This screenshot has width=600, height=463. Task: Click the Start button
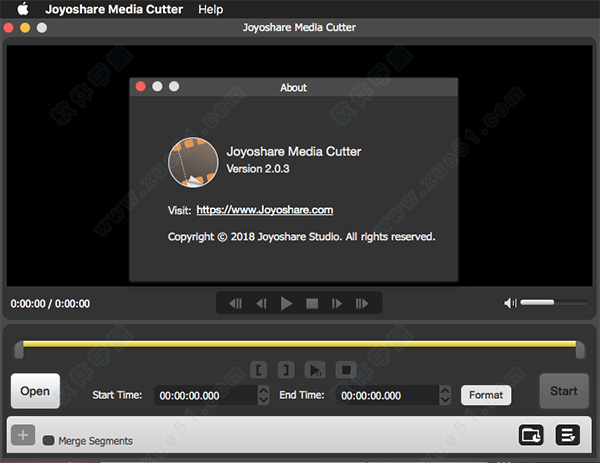coord(564,391)
